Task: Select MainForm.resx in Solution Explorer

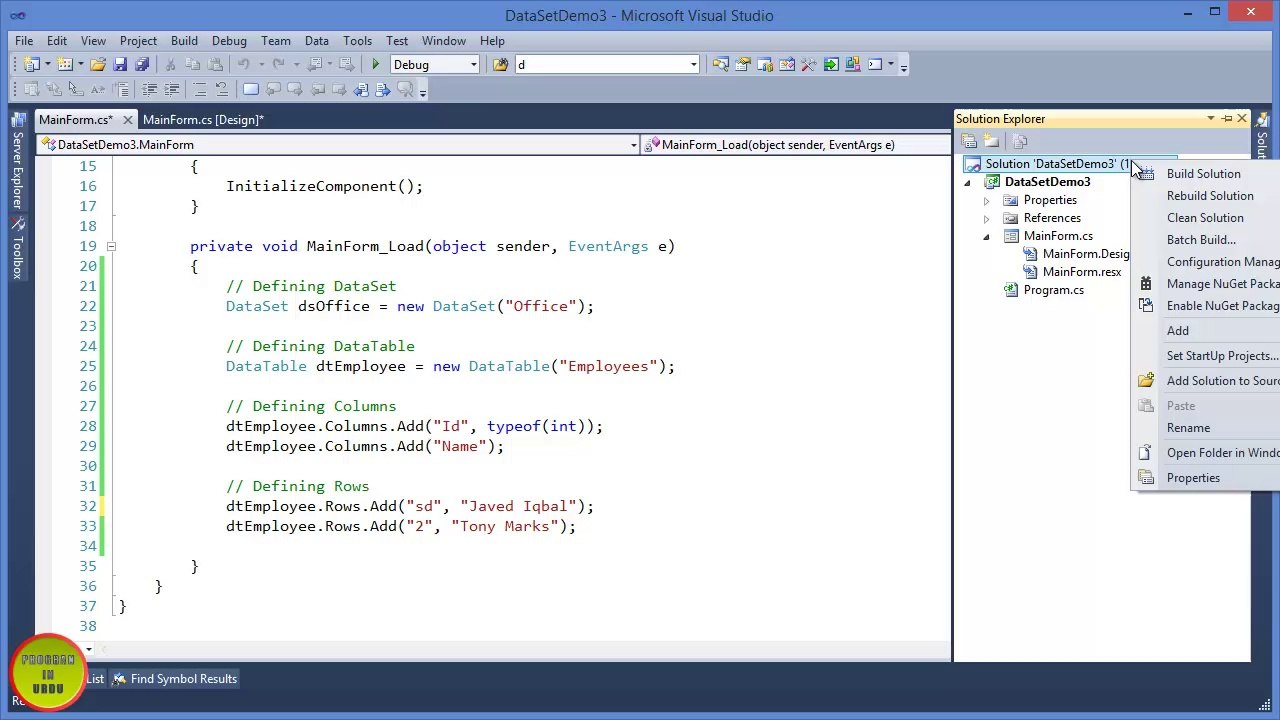Action: click(1082, 272)
